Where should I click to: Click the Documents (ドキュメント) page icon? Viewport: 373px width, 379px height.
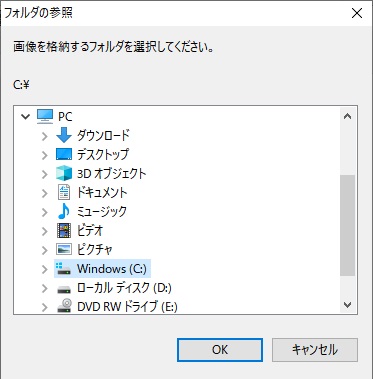coord(64,192)
